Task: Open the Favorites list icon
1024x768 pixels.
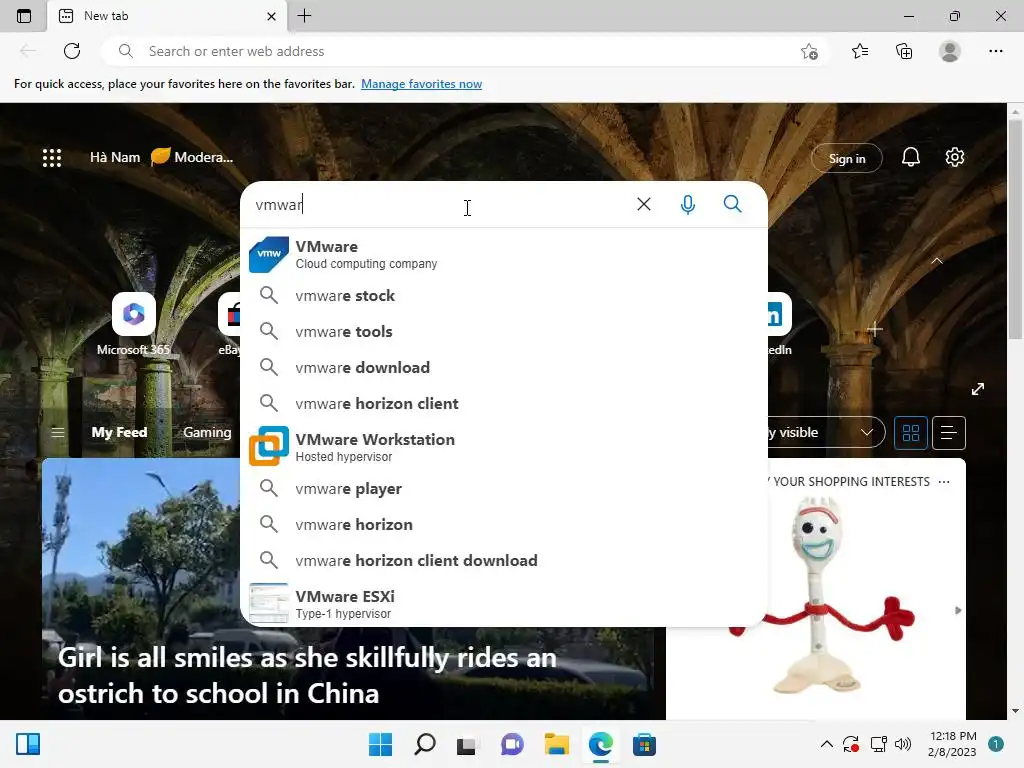Action: 860,51
